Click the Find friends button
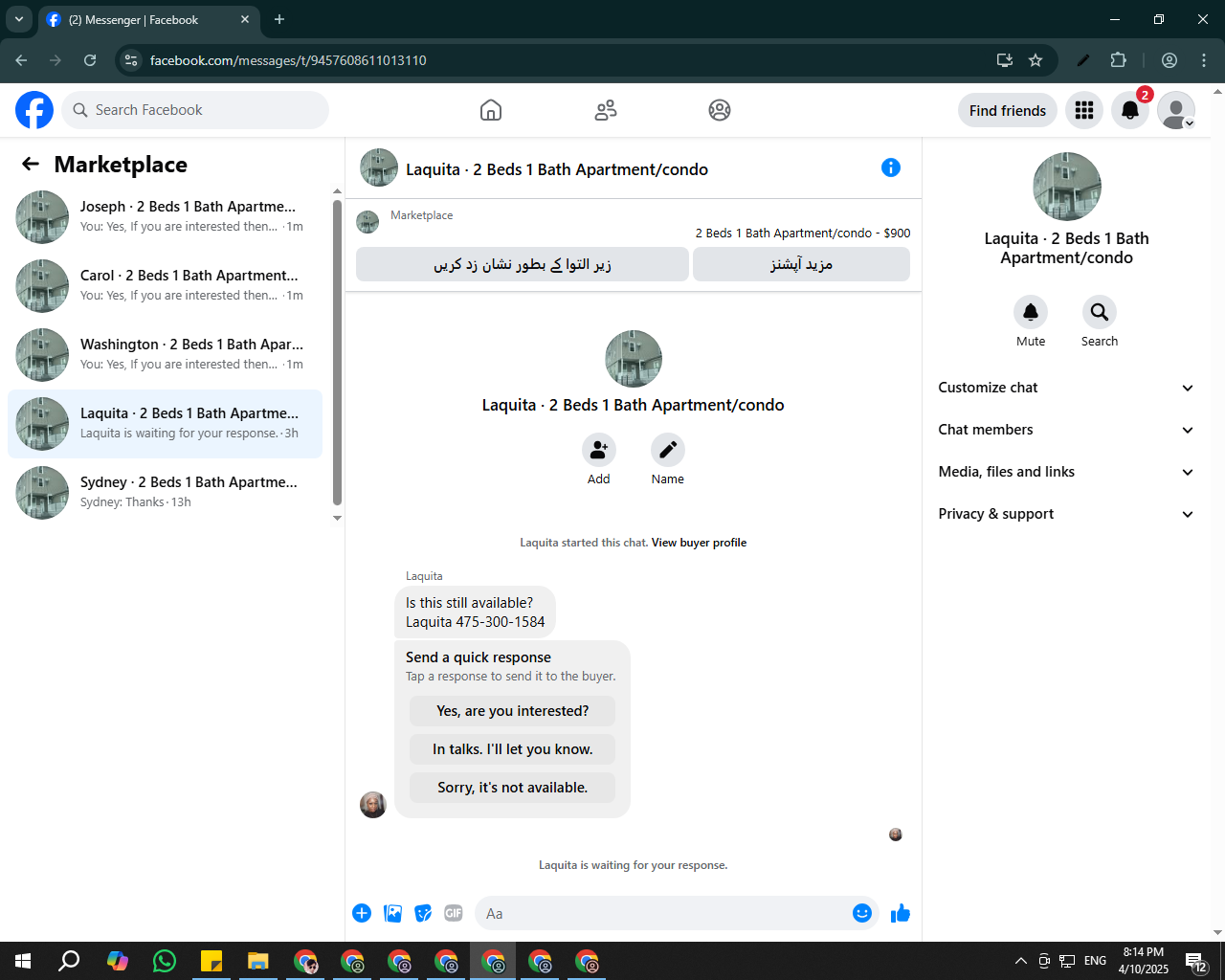The image size is (1225, 980). click(1008, 111)
